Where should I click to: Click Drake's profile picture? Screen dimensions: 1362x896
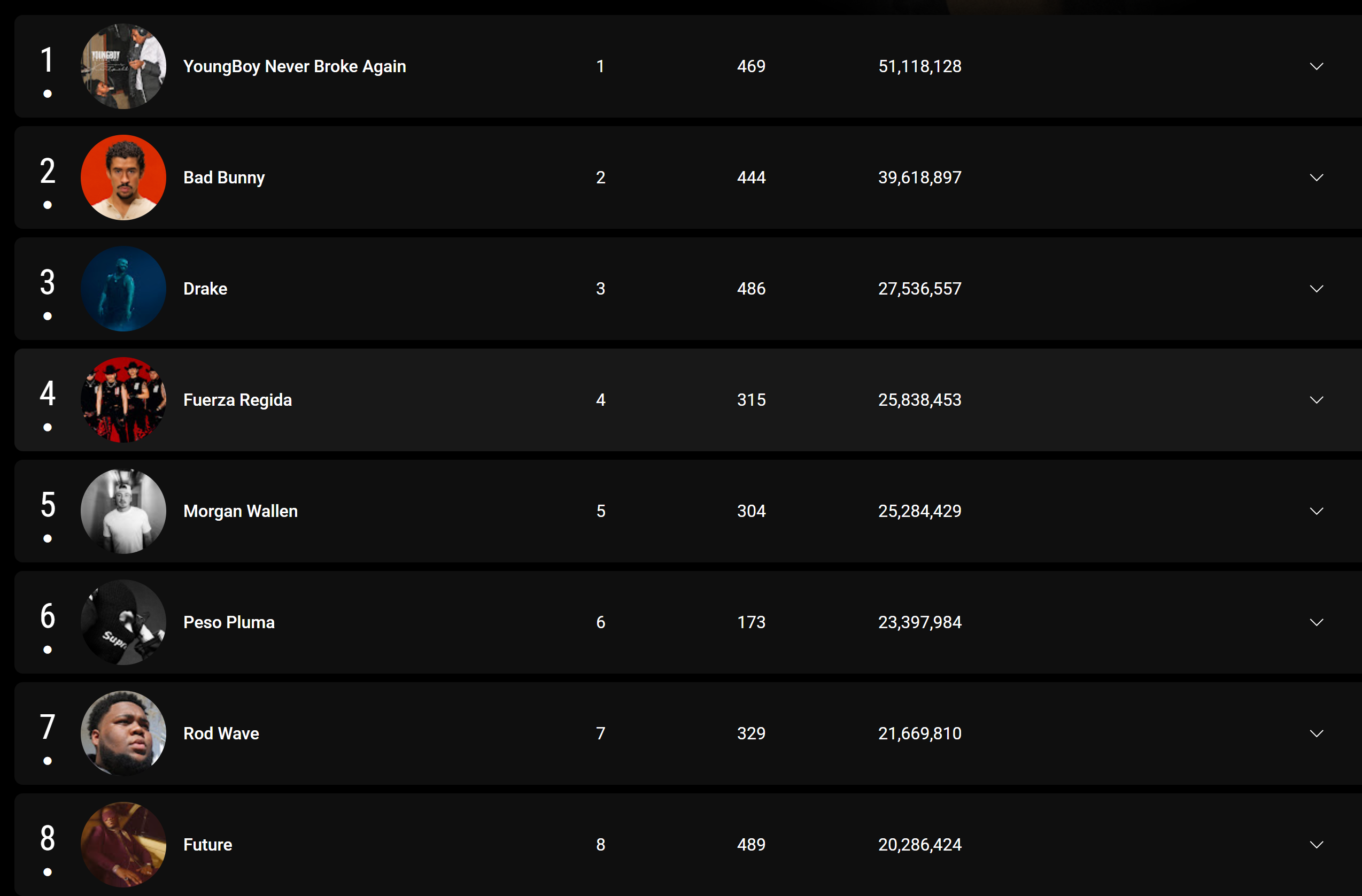[123, 289]
